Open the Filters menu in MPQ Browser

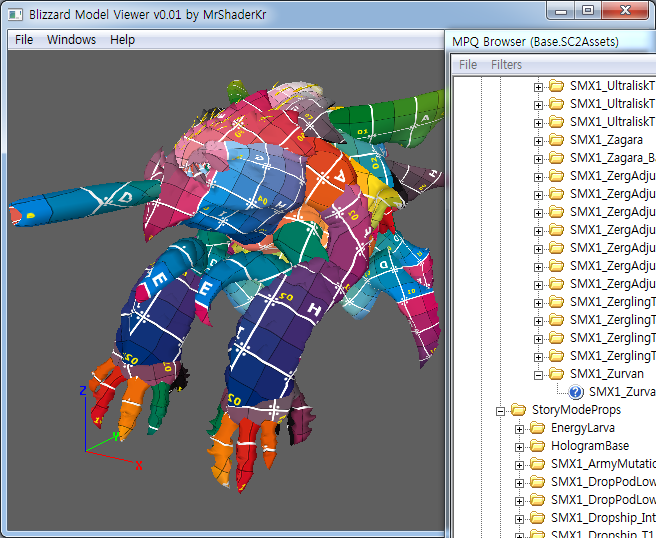(506, 64)
